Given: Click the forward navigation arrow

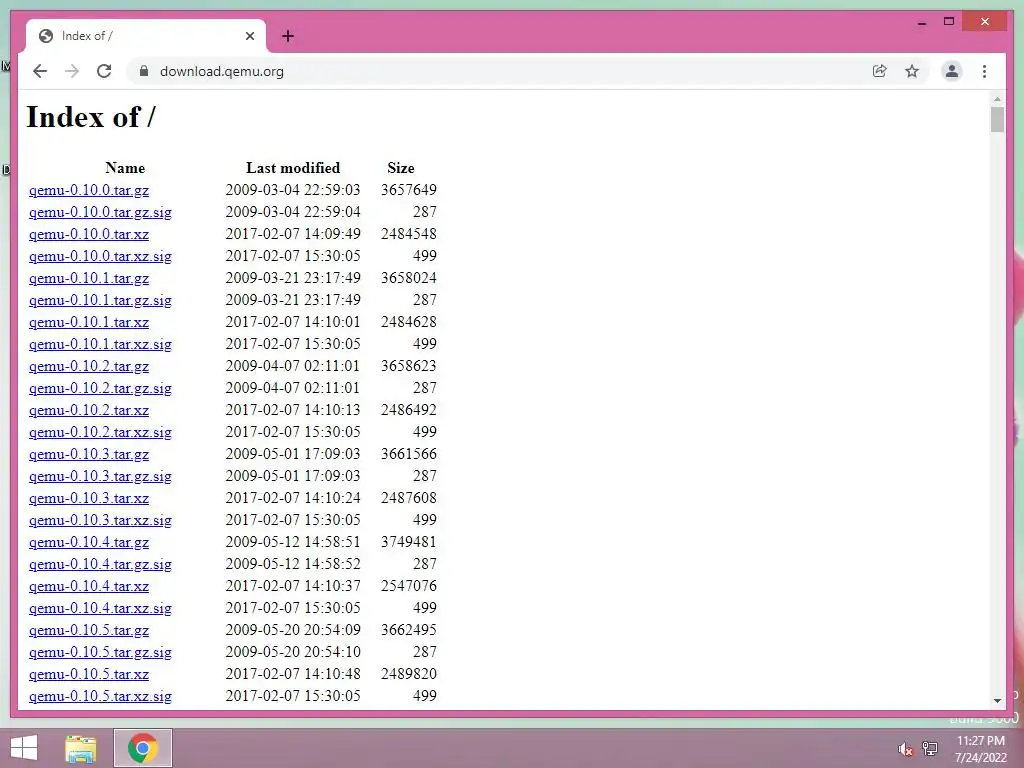Looking at the screenshot, I should pyautogui.click(x=72, y=71).
